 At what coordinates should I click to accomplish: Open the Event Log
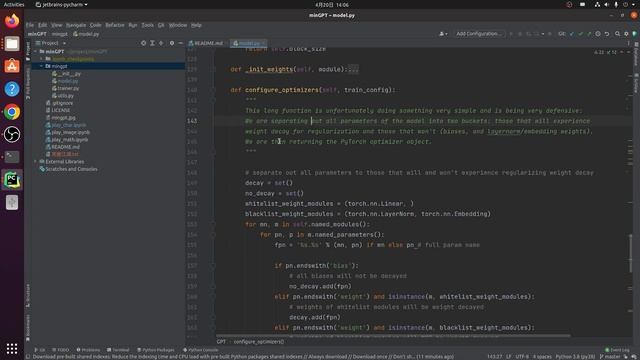pyautogui.click(x=617, y=350)
